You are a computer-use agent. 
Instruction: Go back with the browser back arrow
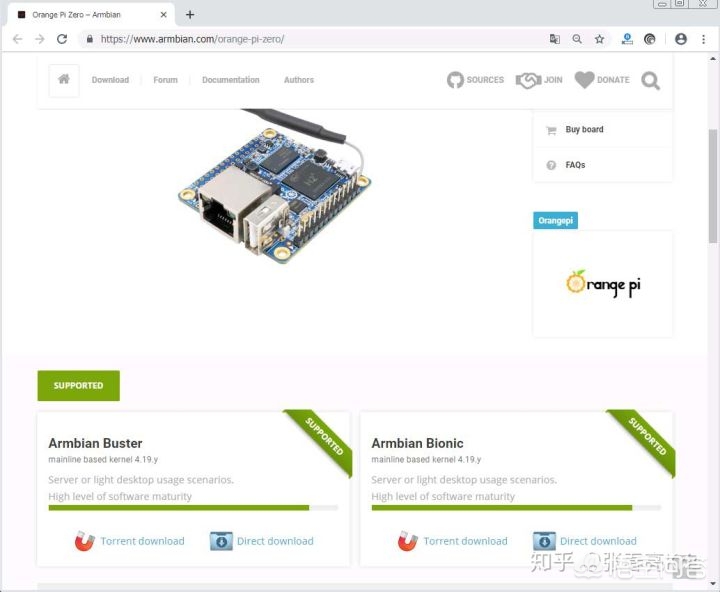17,39
